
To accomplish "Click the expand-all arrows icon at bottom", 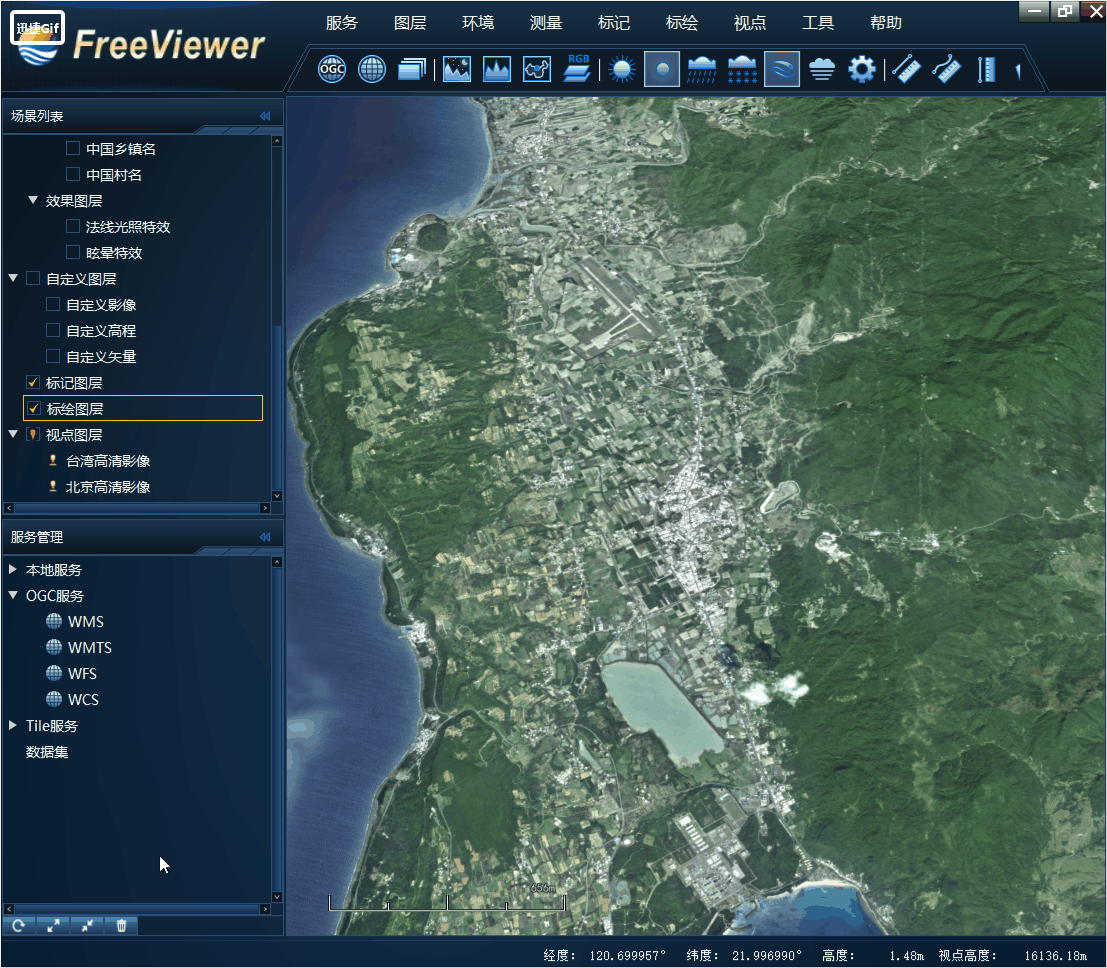I will (x=53, y=926).
